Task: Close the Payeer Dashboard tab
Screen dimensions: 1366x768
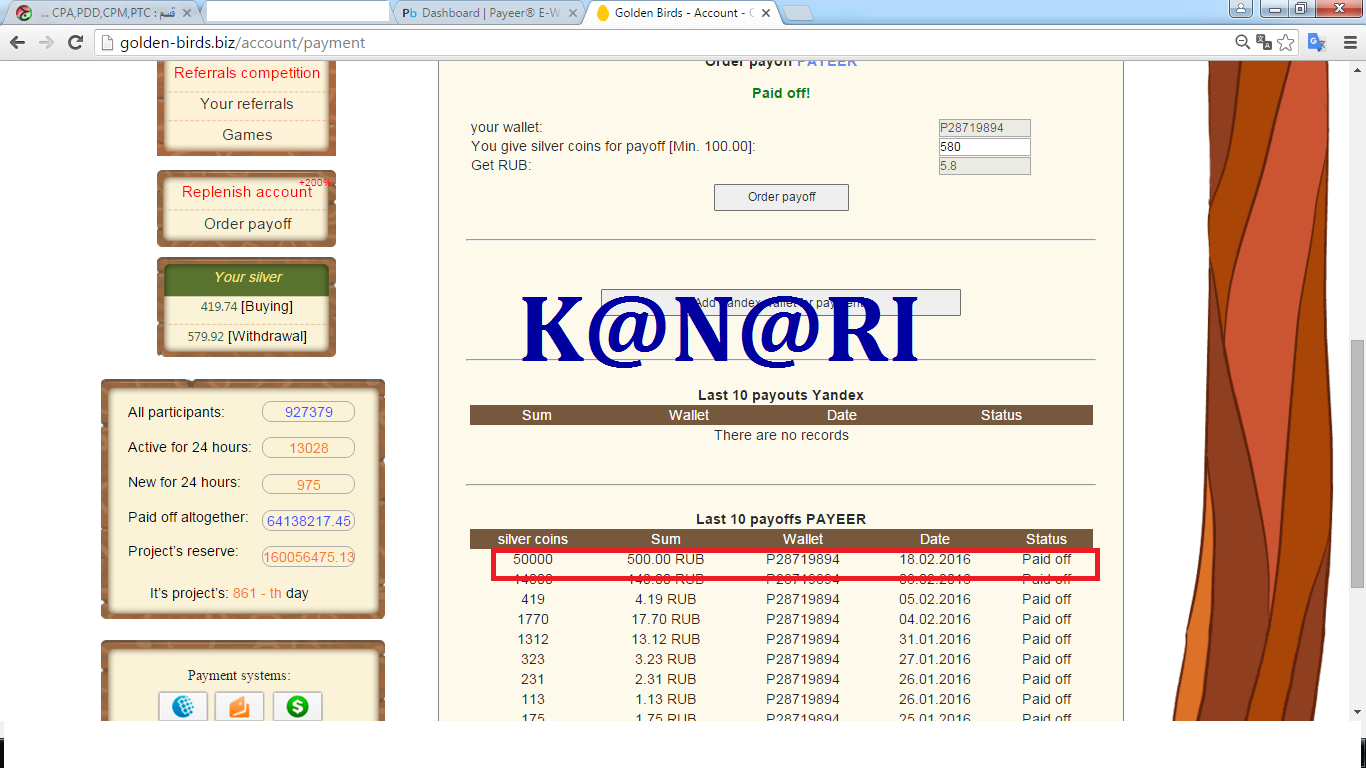Action: (571, 13)
